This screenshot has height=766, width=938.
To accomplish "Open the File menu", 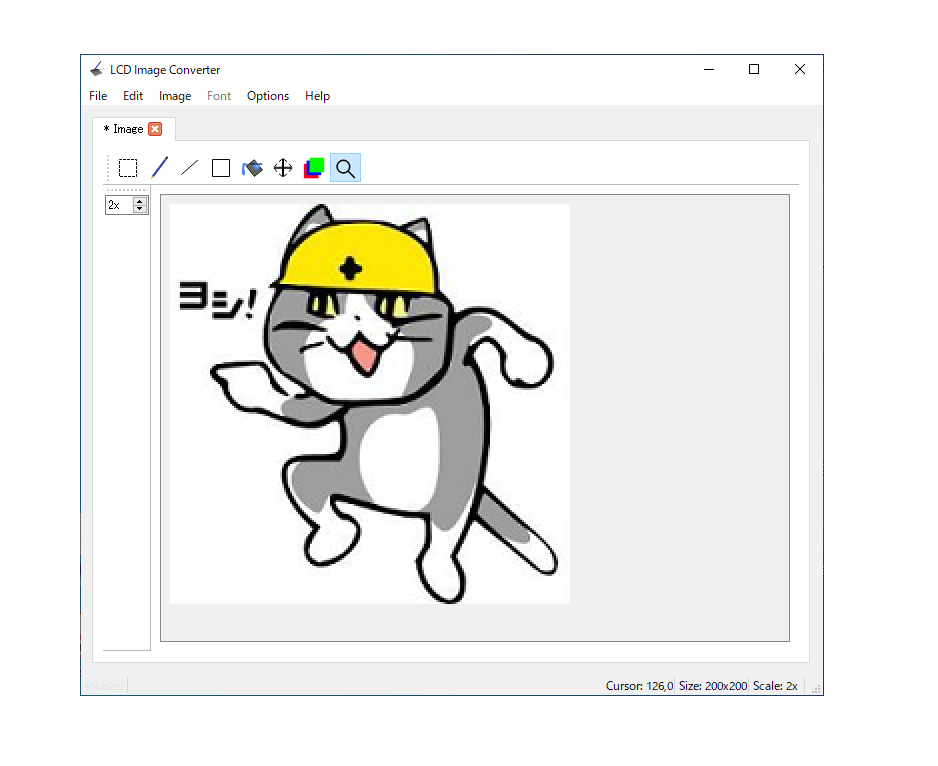I will pos(98,96).
